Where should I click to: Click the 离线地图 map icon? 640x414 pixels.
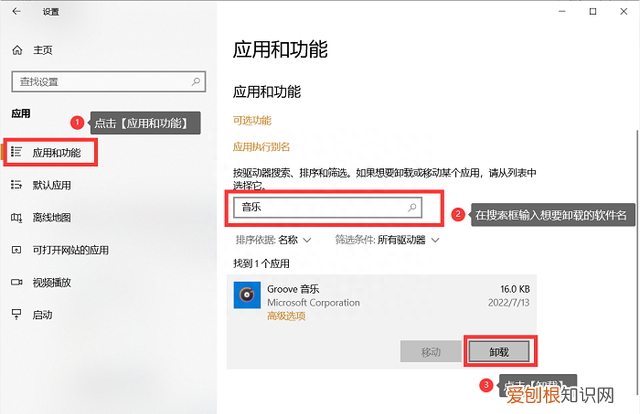click(x=16, y=218)
